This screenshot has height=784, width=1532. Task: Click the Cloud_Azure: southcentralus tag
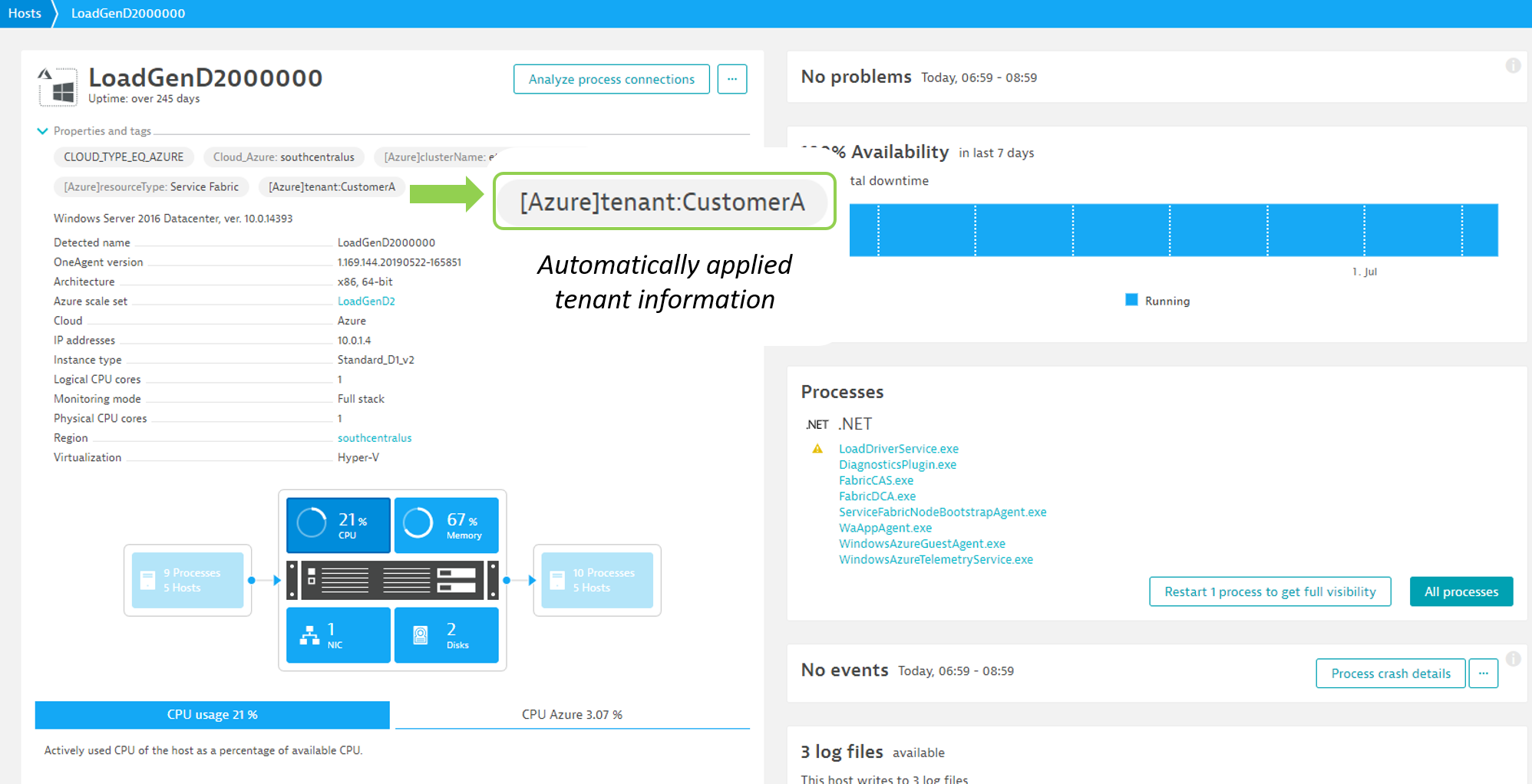coord(284,157)
